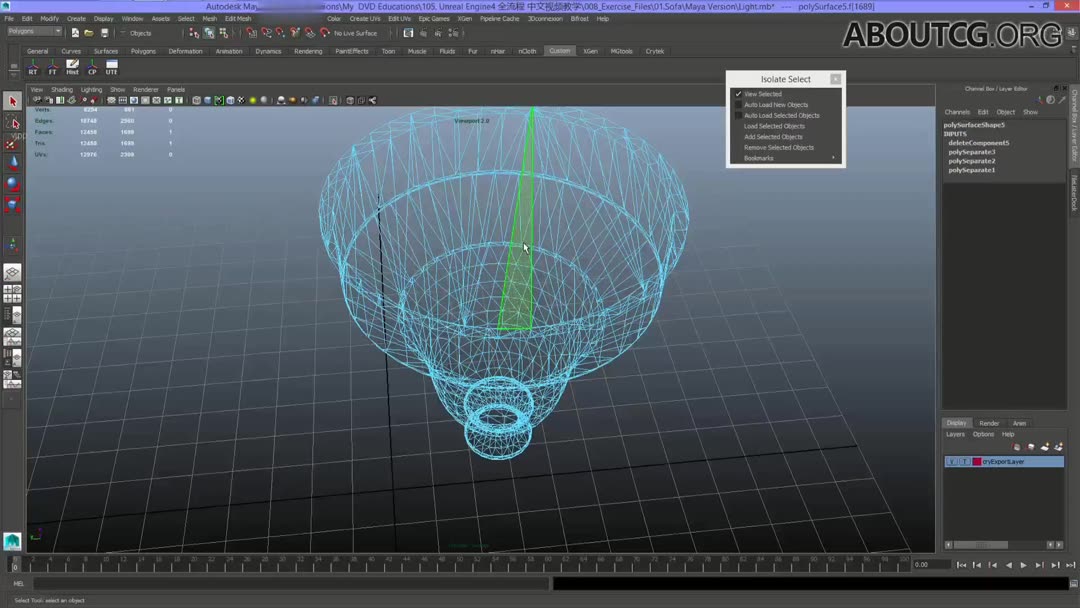
Task: Click the create new empty layer icon
Action: [x=1046, y=447]
